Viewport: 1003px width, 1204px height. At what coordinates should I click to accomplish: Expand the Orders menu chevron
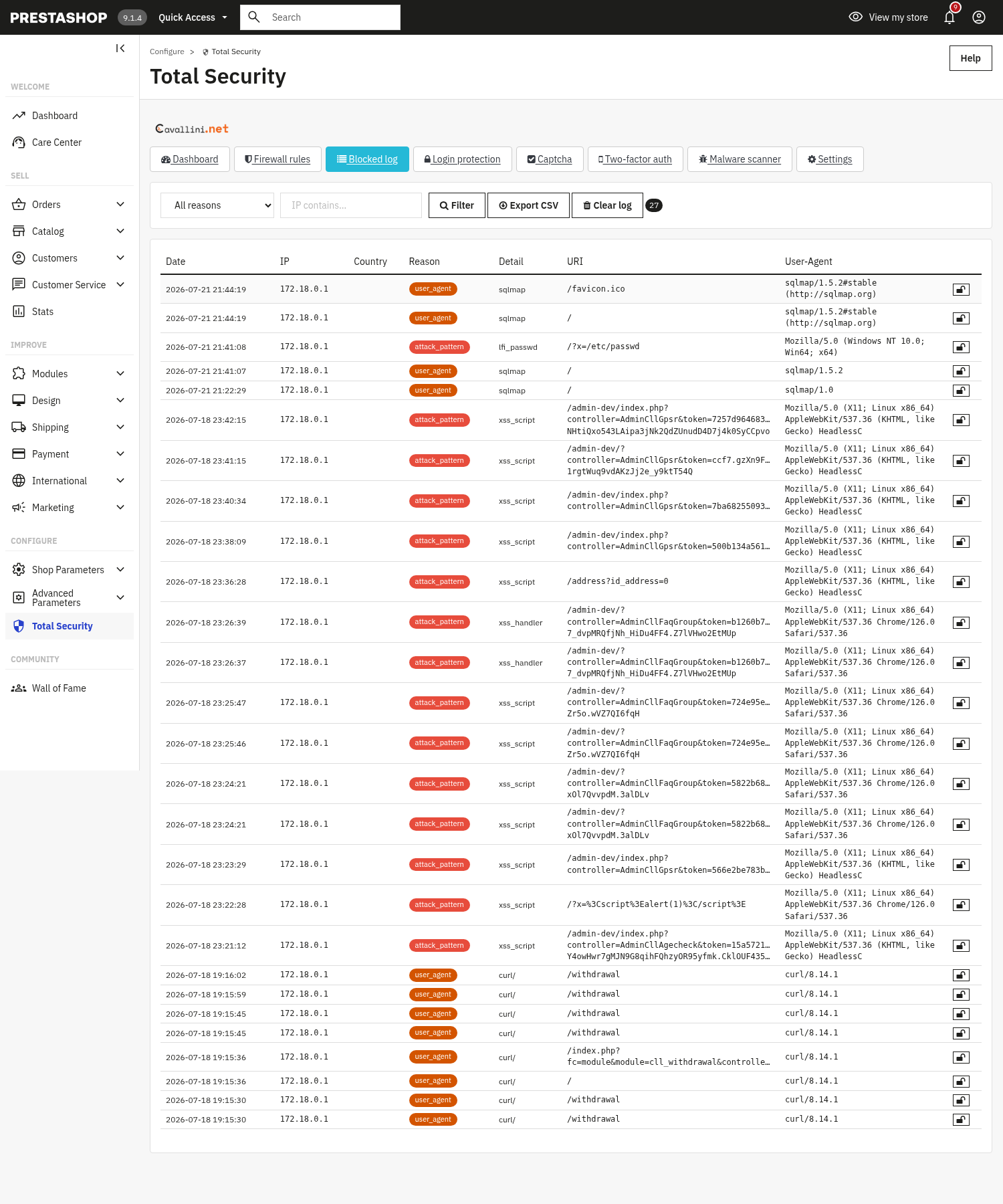(x=120, y=205)
